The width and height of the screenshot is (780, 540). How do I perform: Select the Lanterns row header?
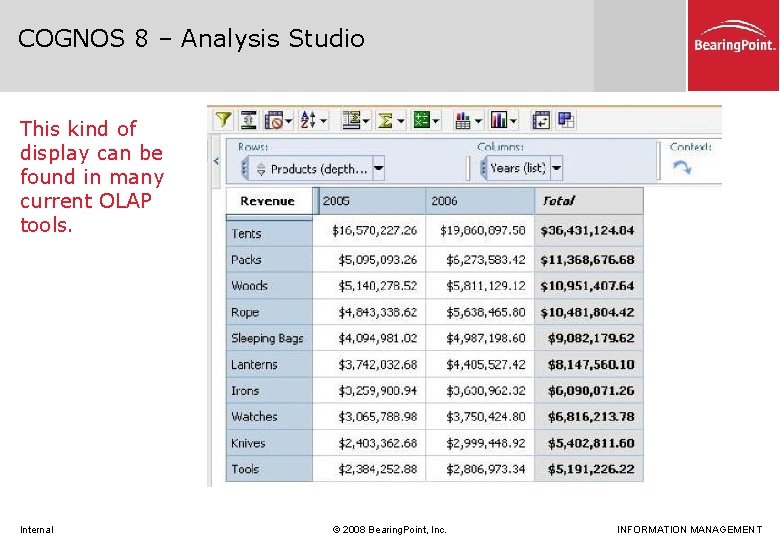pos(269,364)
